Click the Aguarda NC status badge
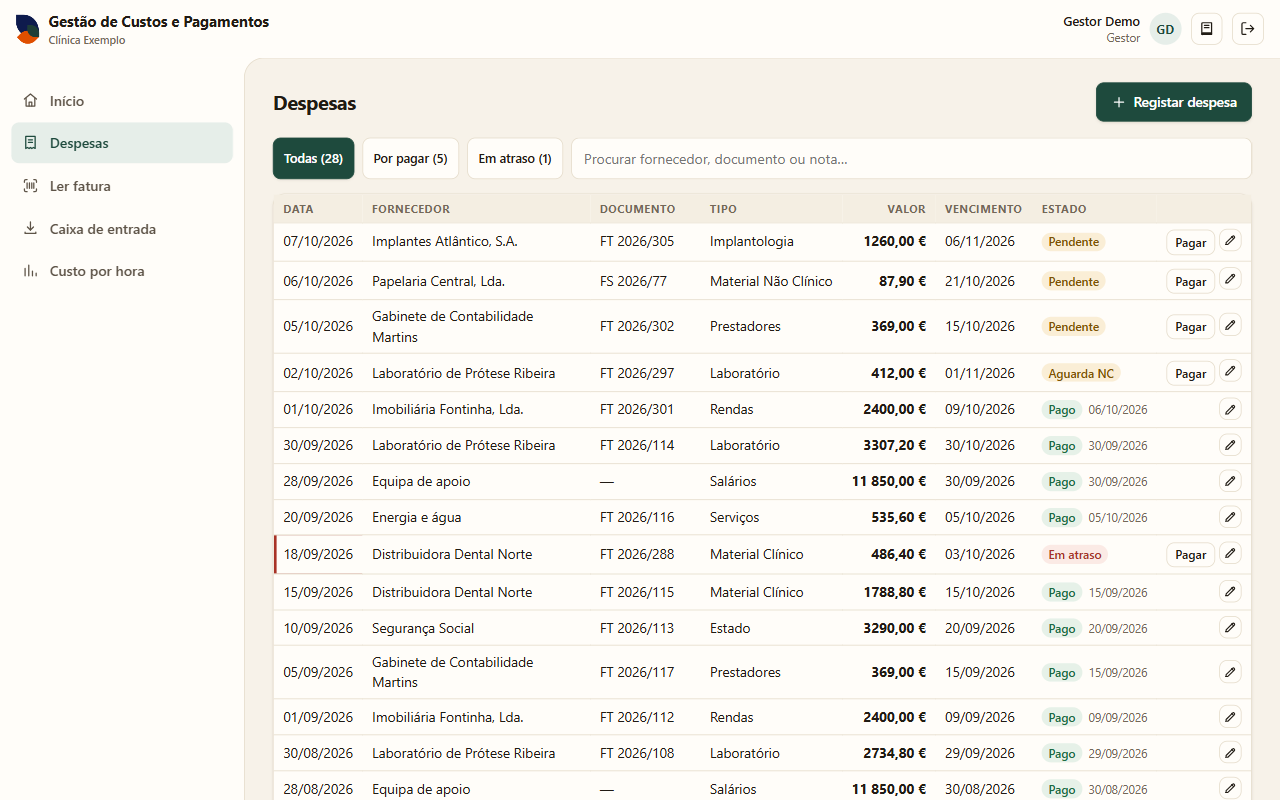The width and height of the screenshot is (1280, 800). coord(1081,374)
